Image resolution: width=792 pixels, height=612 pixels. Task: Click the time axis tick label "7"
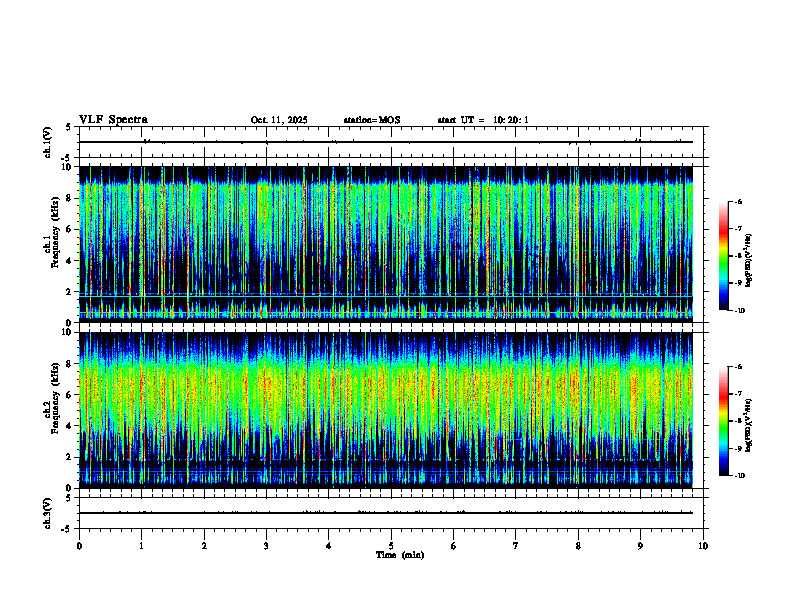tap(516, 546)
